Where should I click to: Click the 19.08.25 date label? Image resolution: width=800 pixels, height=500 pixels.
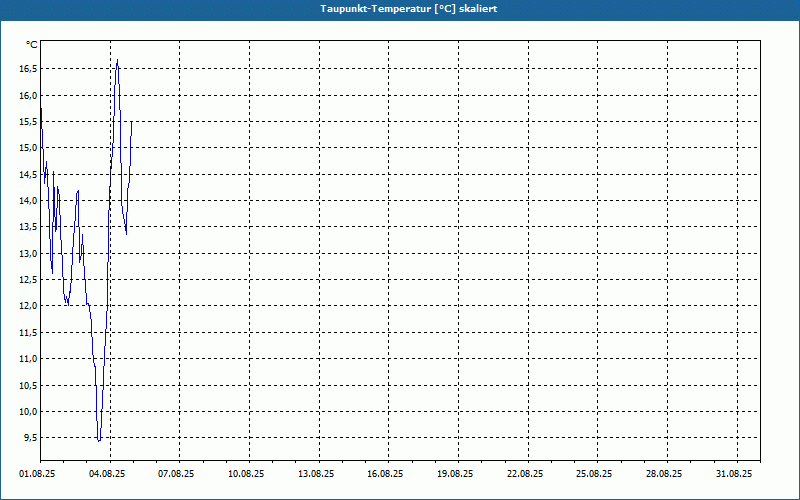coord(455,474)
